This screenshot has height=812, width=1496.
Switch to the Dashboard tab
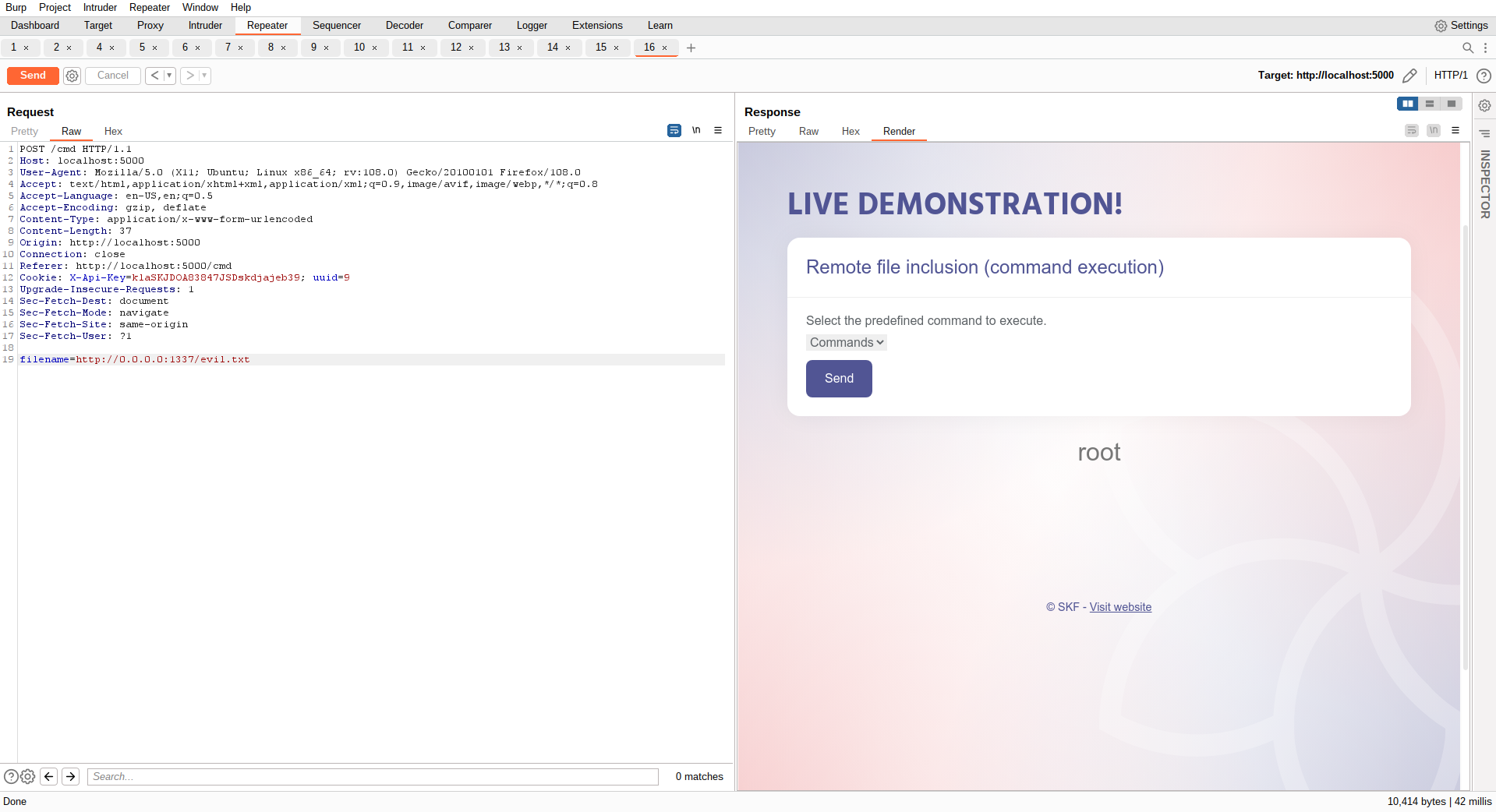point(35,26)
